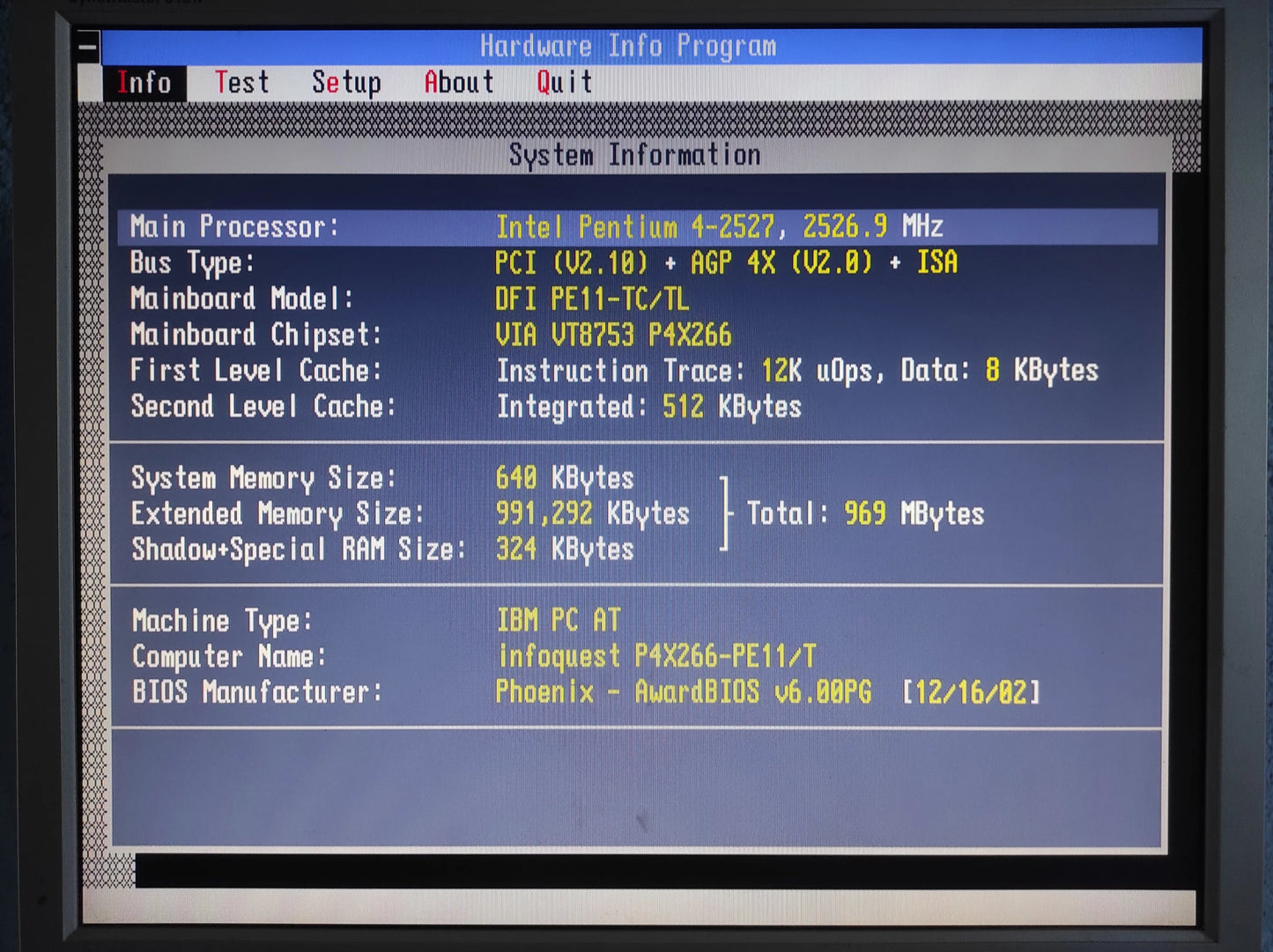Select the Mainboard Chipset row

pos(638,335)
